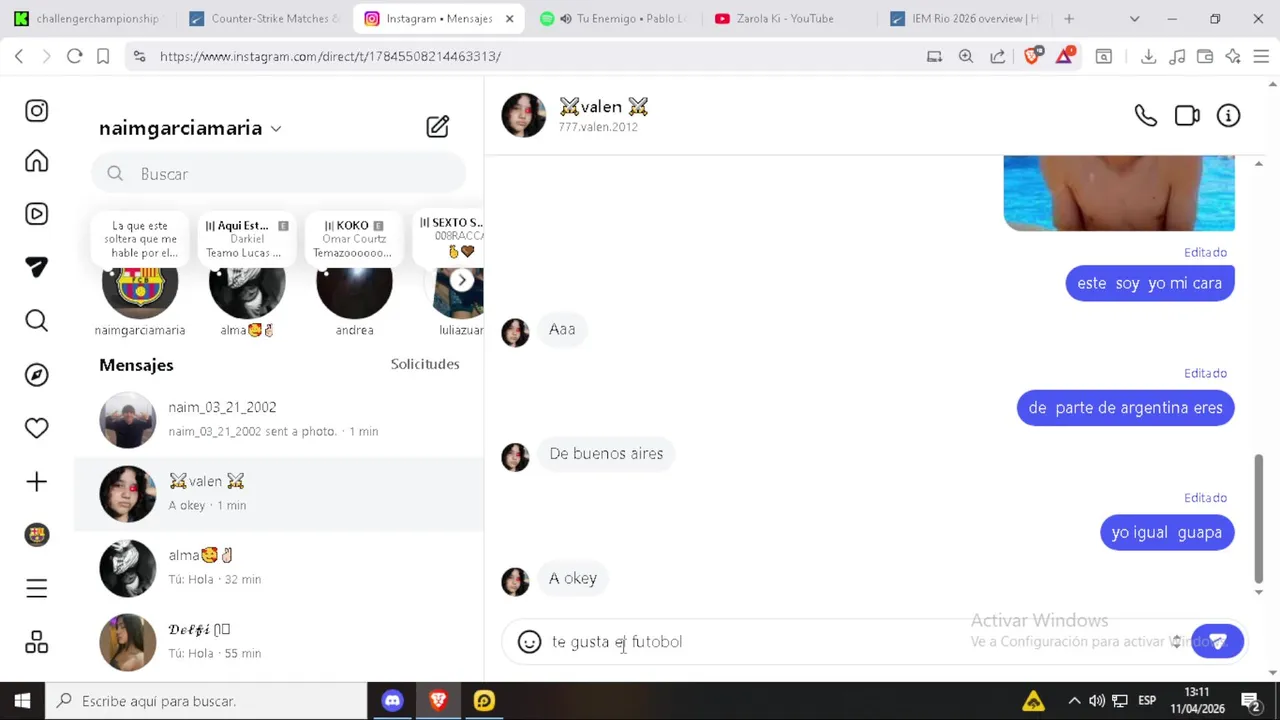Open the Explore compass icon
The image size is (1280, 720).
click(37, 375)
